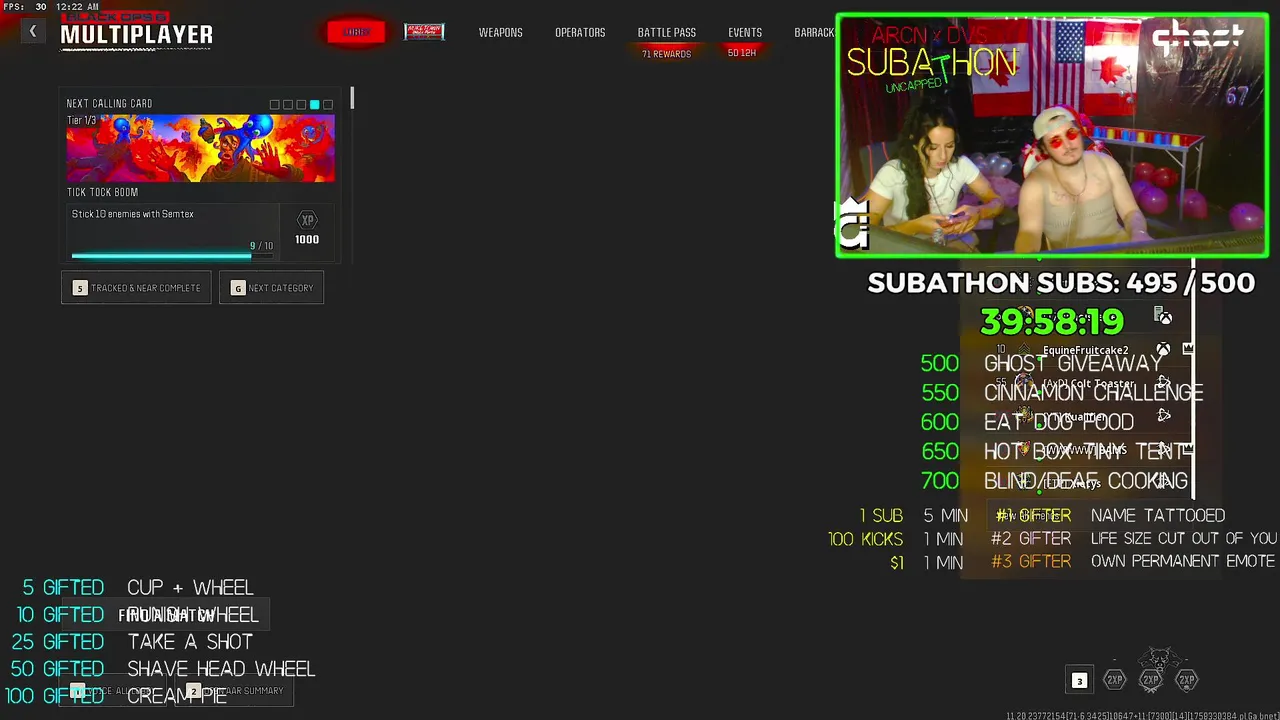1280x720 pixels.
Task: Select the cyan highlighted calling card page indicator
Action: coord(314,105)
